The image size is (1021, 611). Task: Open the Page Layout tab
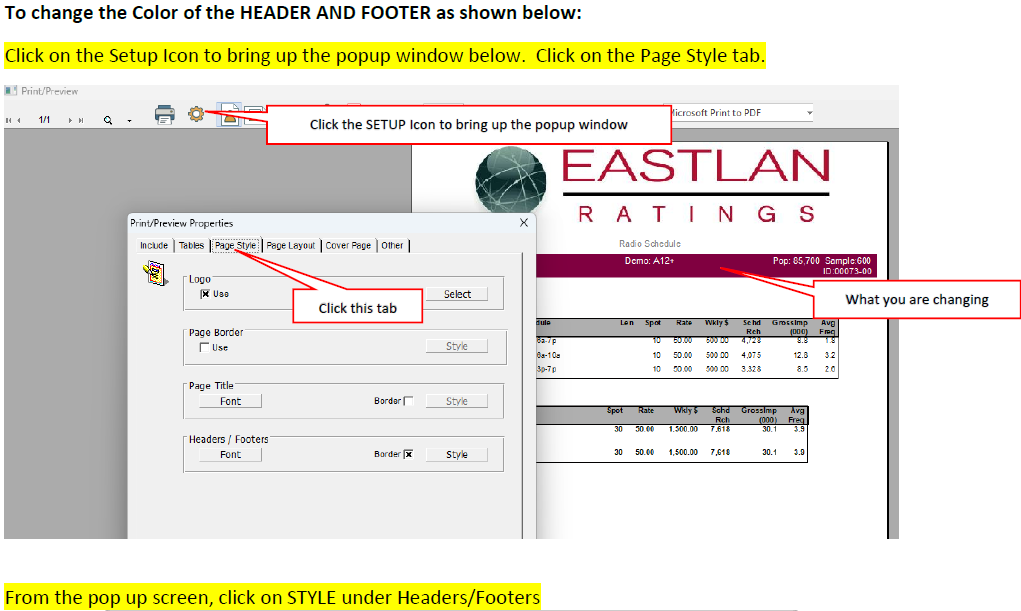290,246
